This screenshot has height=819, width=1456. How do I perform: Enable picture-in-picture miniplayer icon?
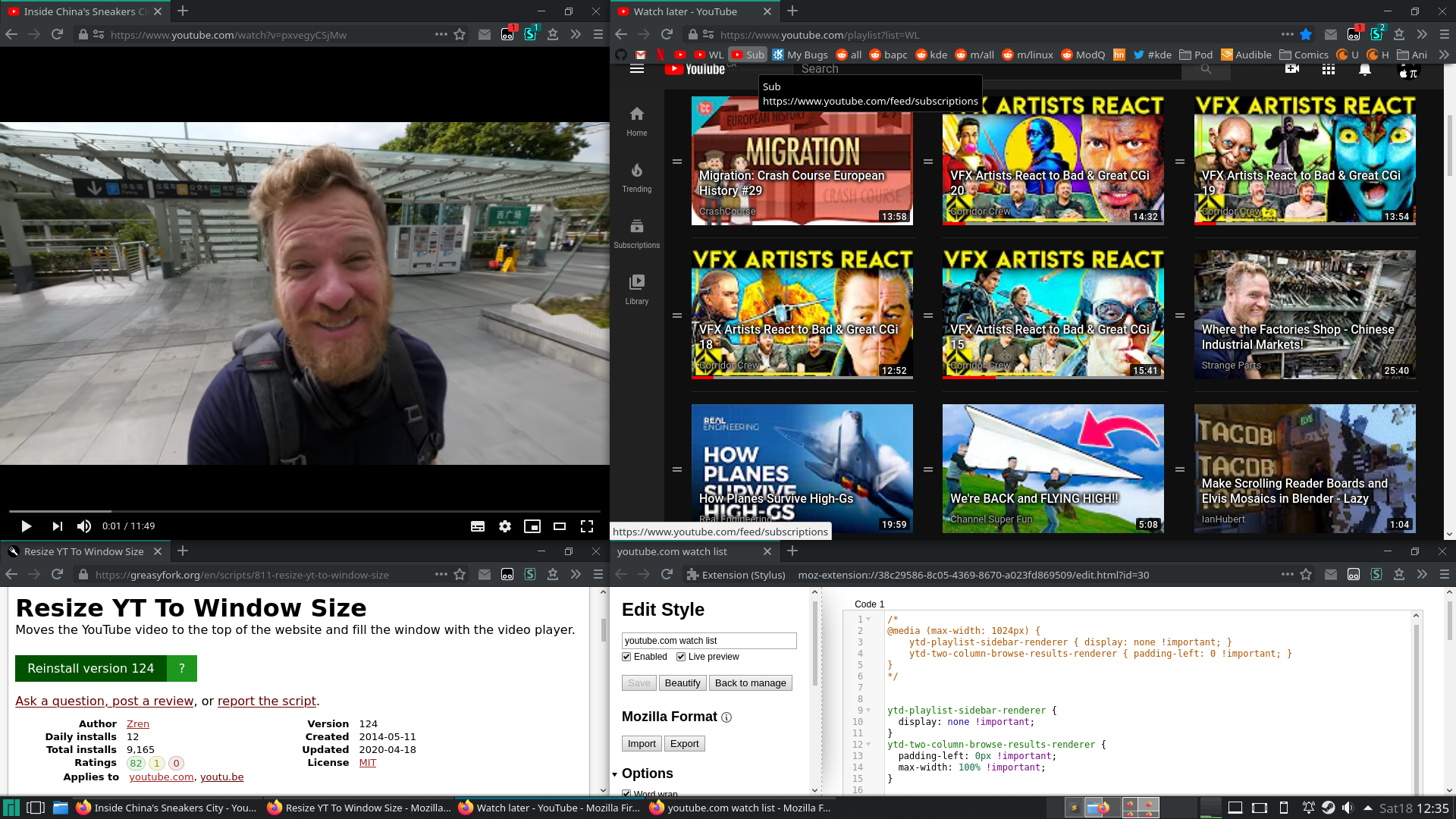(532, 526)
